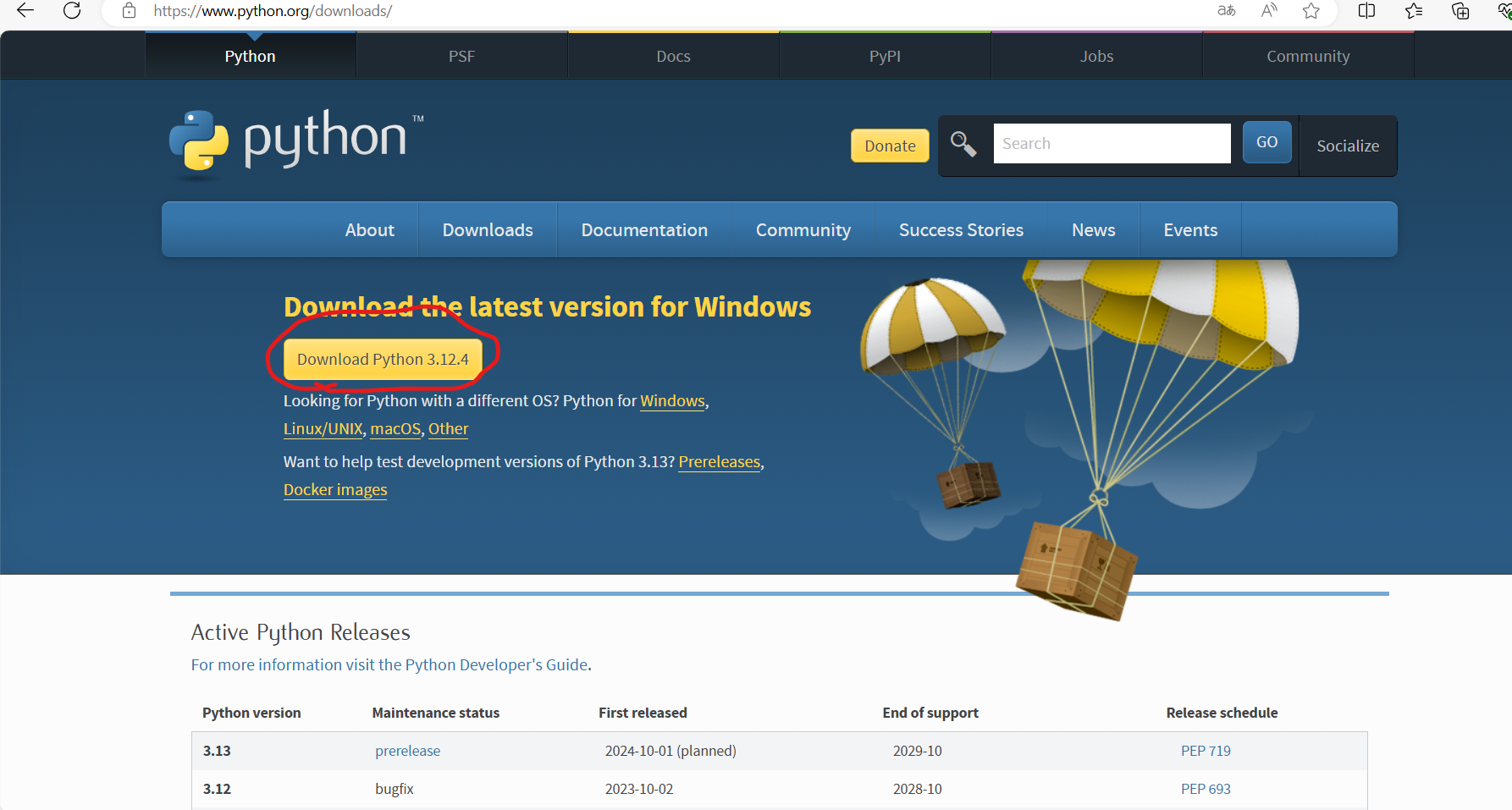Image resolution: width=1512 pixels, height=810 pixels.
Task: Open the Documentation navigation menu
Action: (644, 230)
